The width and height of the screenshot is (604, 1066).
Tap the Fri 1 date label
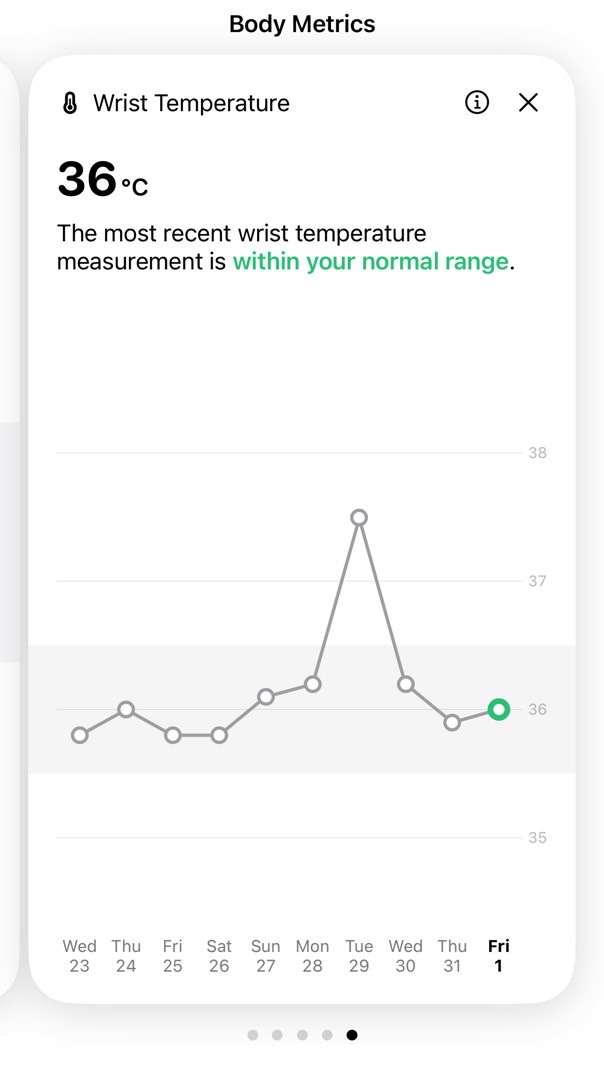(499, 955)
